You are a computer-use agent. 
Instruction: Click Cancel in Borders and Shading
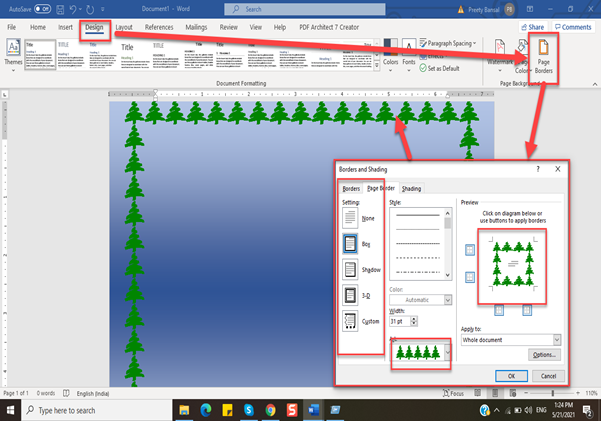tap(548, 376)
